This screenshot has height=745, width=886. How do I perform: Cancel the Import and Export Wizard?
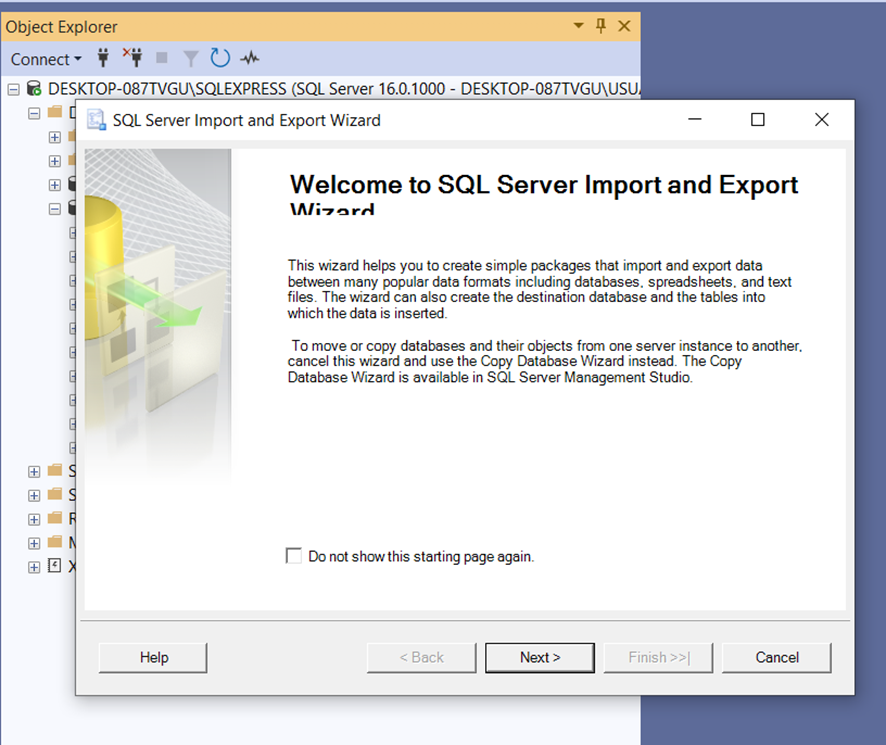tap(776, 657)
